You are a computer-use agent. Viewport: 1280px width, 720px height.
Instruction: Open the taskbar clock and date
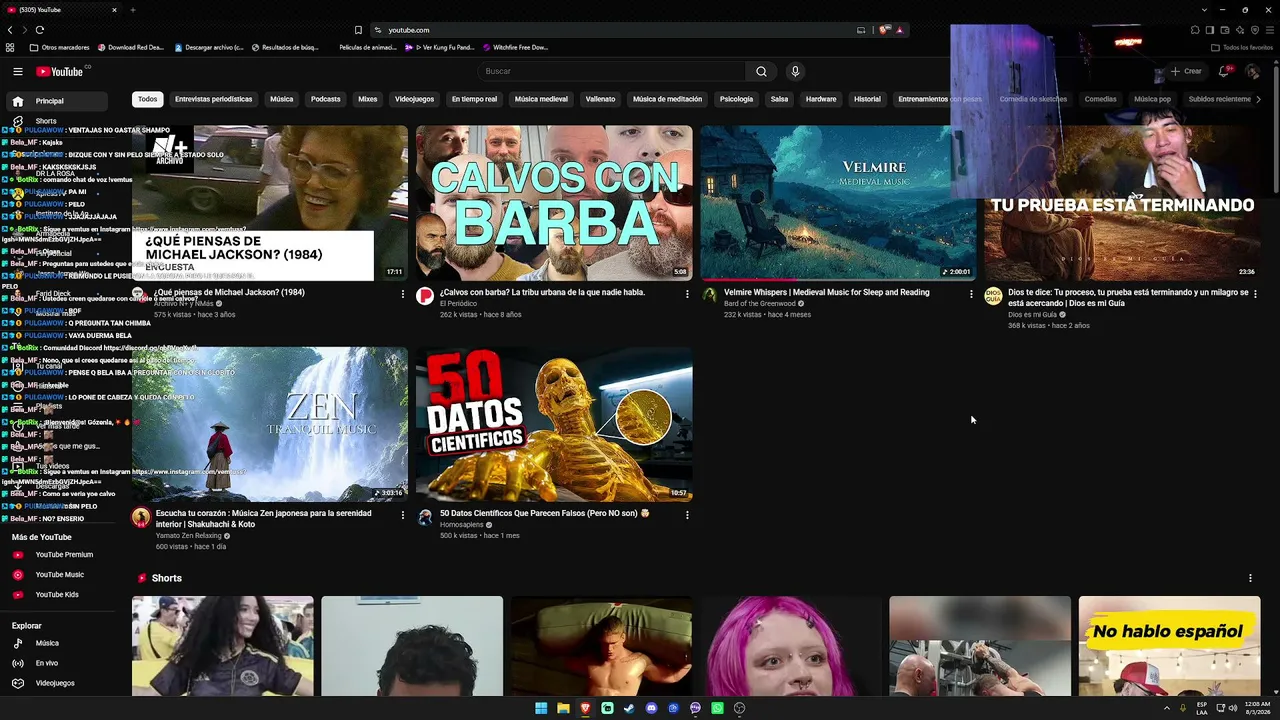coord(1257,708)
